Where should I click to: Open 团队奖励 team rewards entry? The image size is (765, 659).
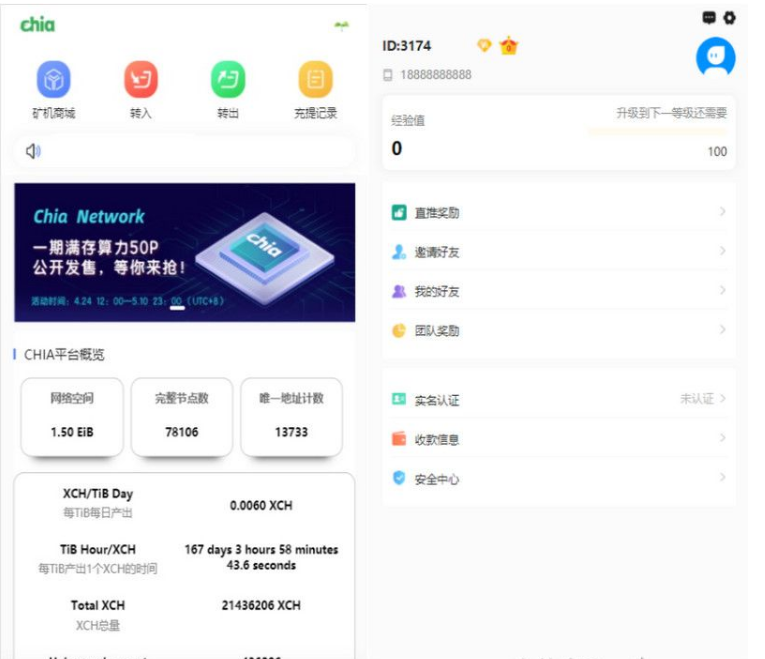[437, 330]
